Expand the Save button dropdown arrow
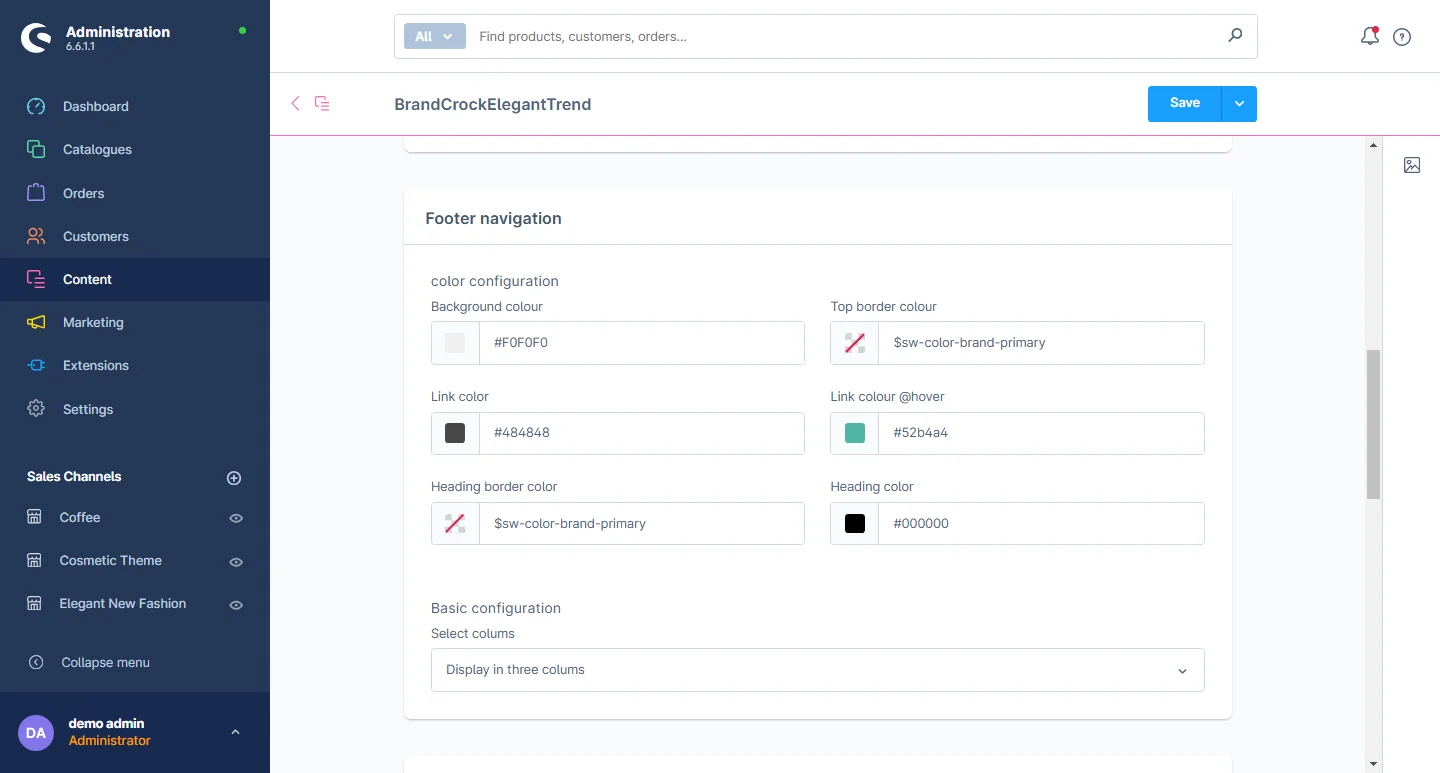Image resolution: width=1440 pixels, height=773 pixels. tap(1239, 103)
